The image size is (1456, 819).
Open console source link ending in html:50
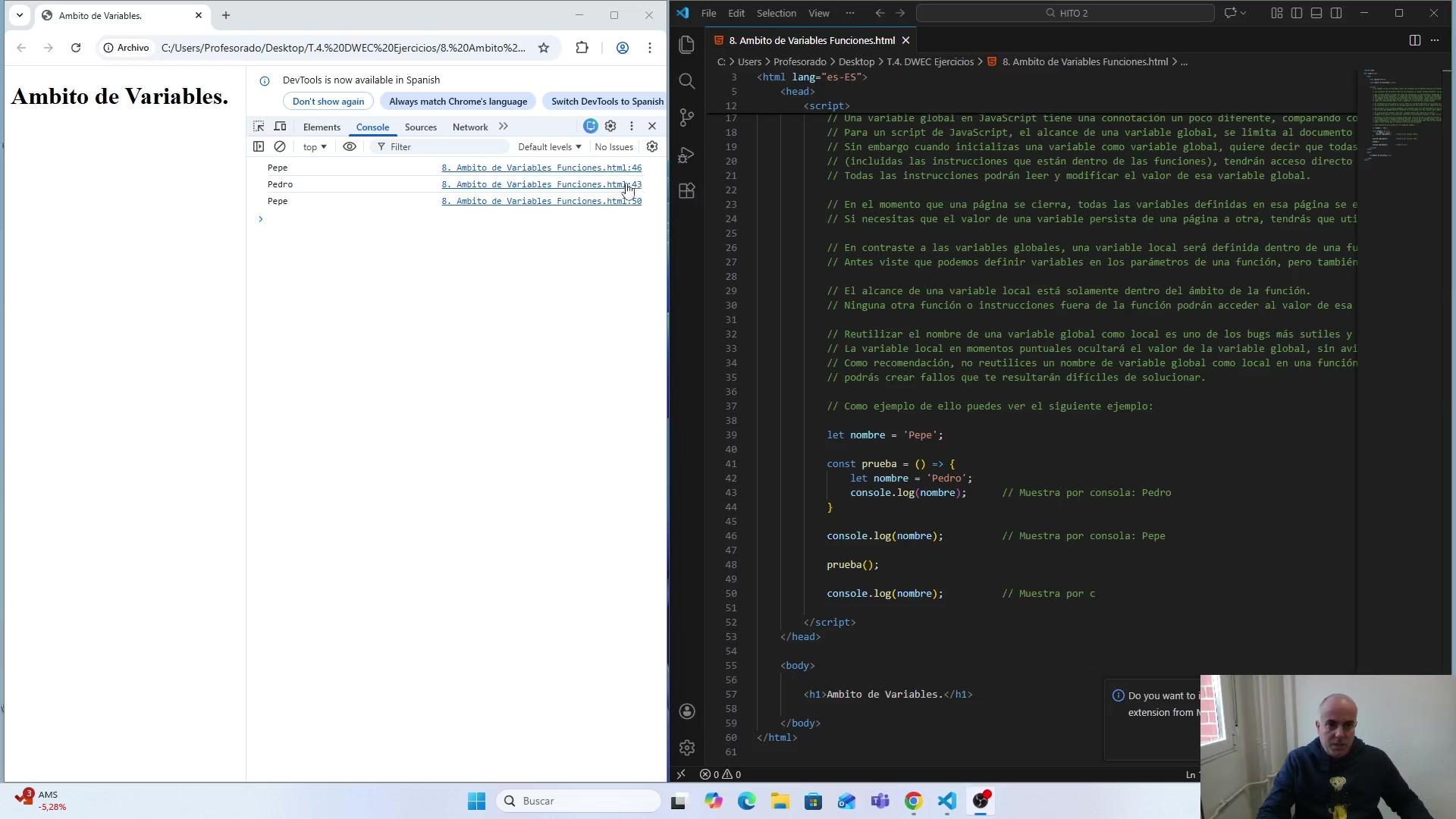[541, 201]
